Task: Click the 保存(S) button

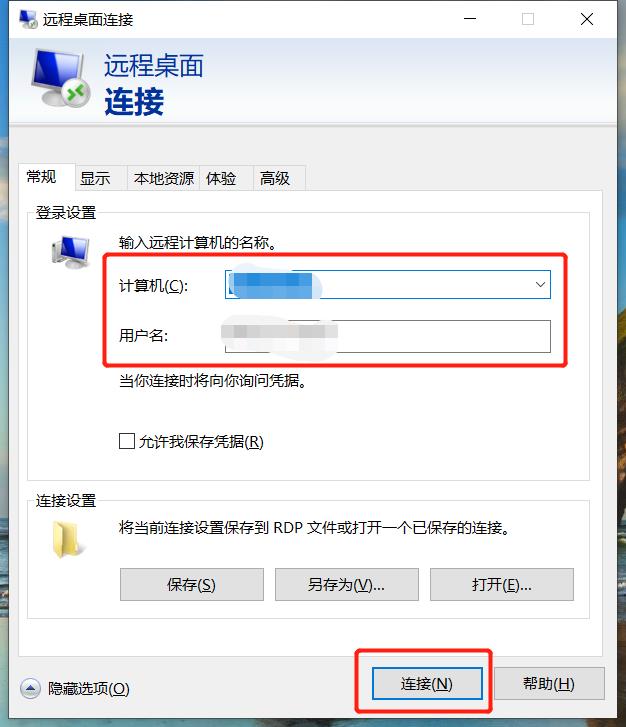Action: [192, 585]
